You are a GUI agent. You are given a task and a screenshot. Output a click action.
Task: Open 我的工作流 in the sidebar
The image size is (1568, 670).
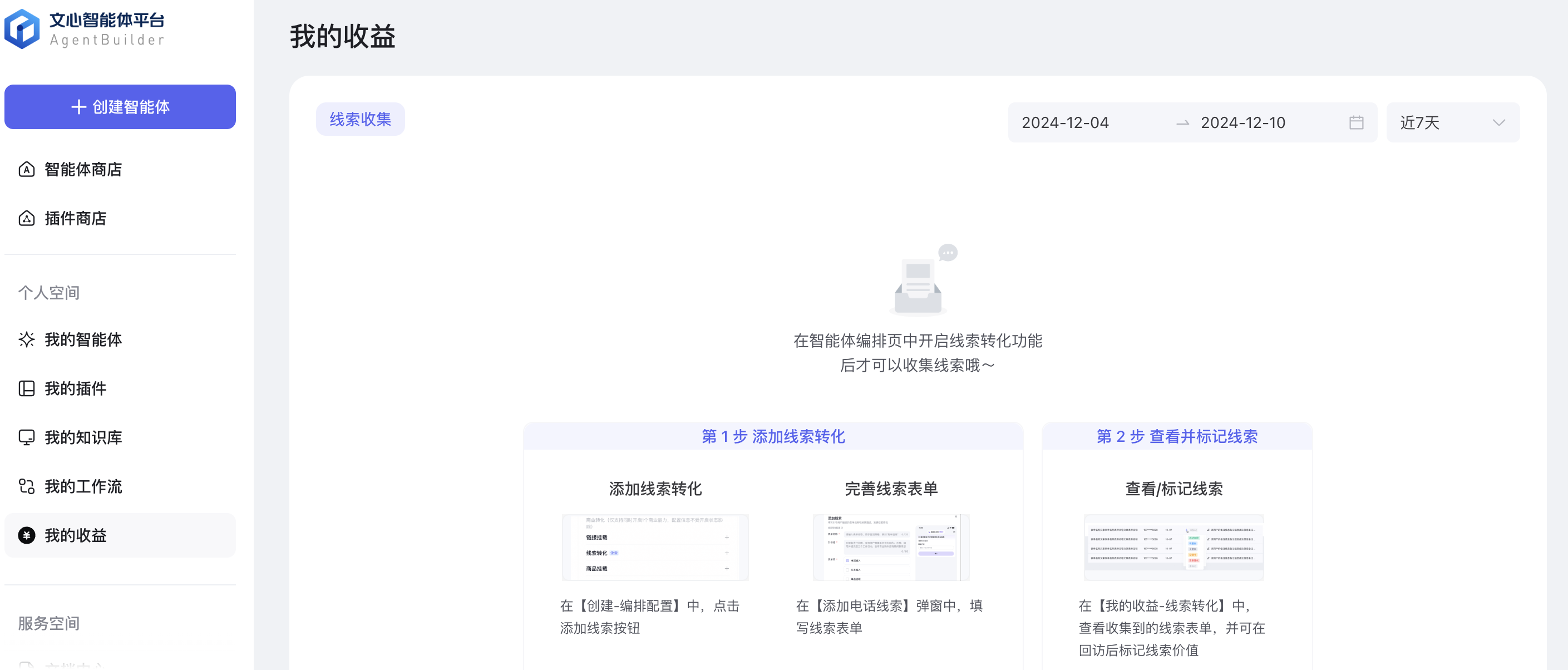pos(83,486)
